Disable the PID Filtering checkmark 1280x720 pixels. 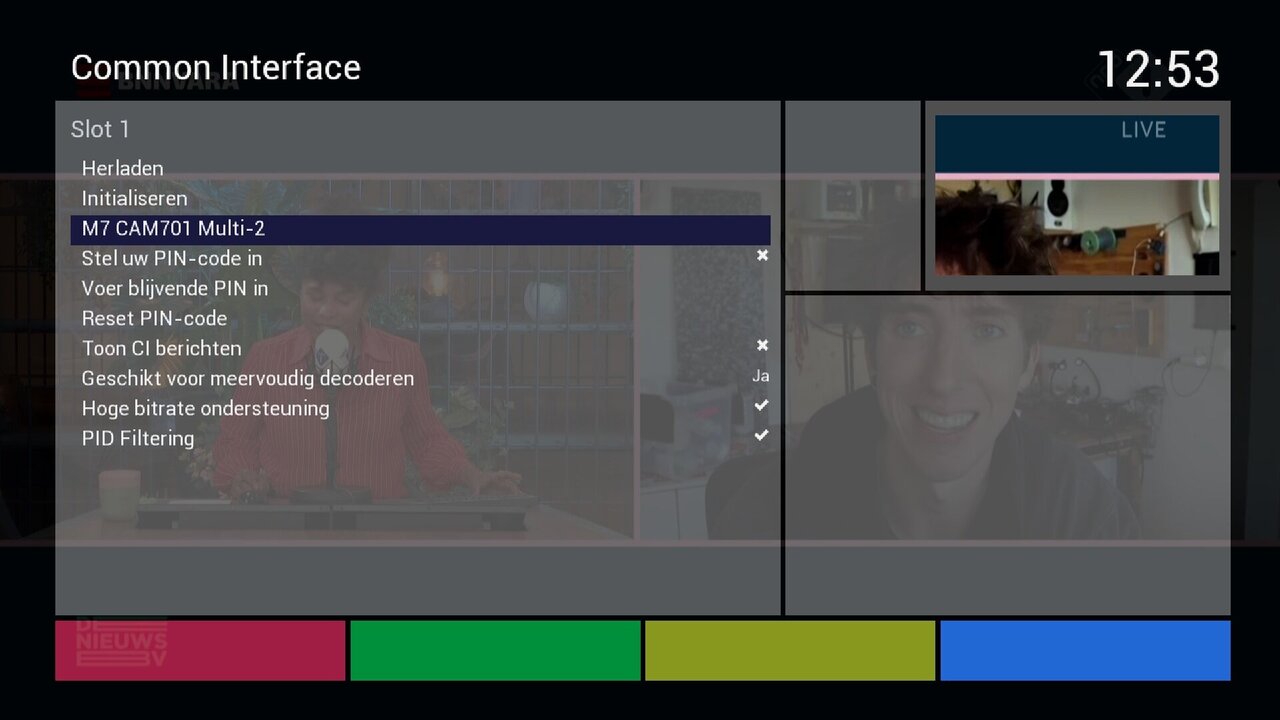[x=762, y=435]
